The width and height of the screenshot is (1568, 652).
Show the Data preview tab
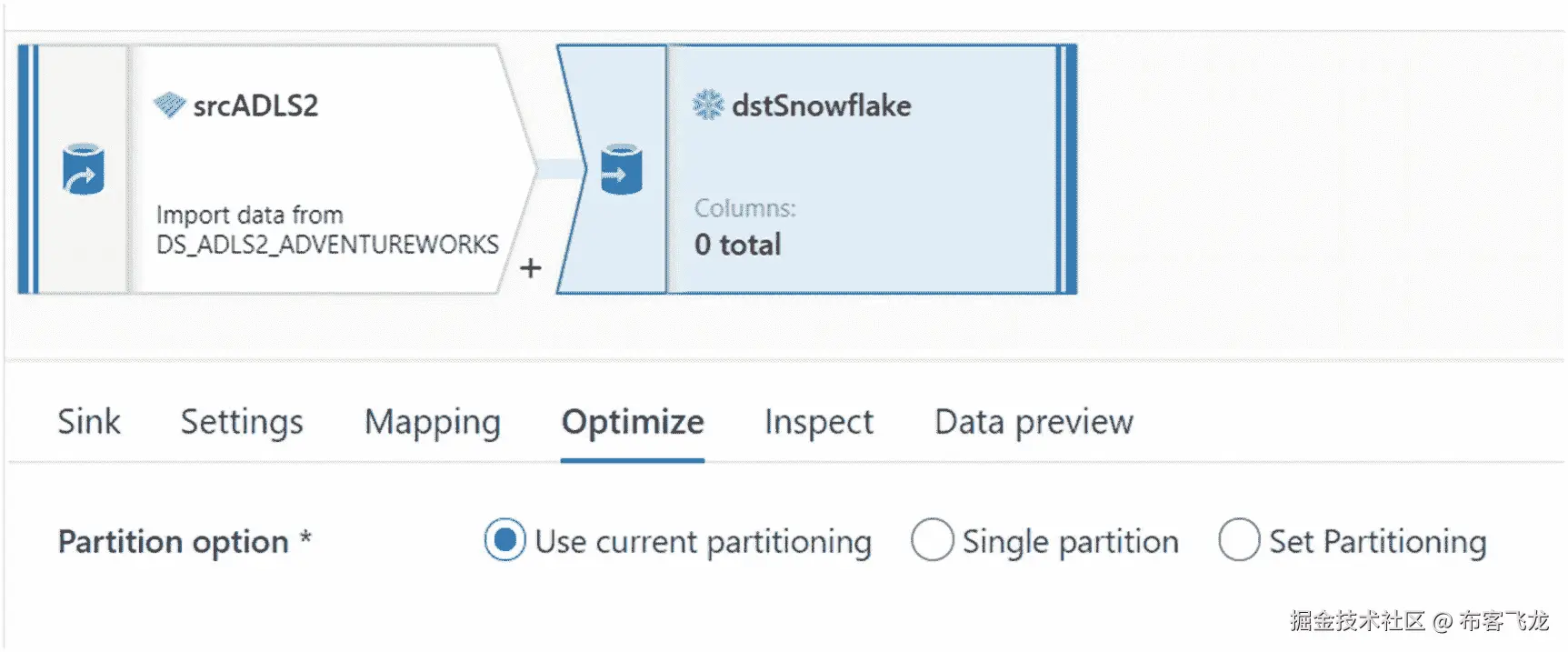point(1034,424)
